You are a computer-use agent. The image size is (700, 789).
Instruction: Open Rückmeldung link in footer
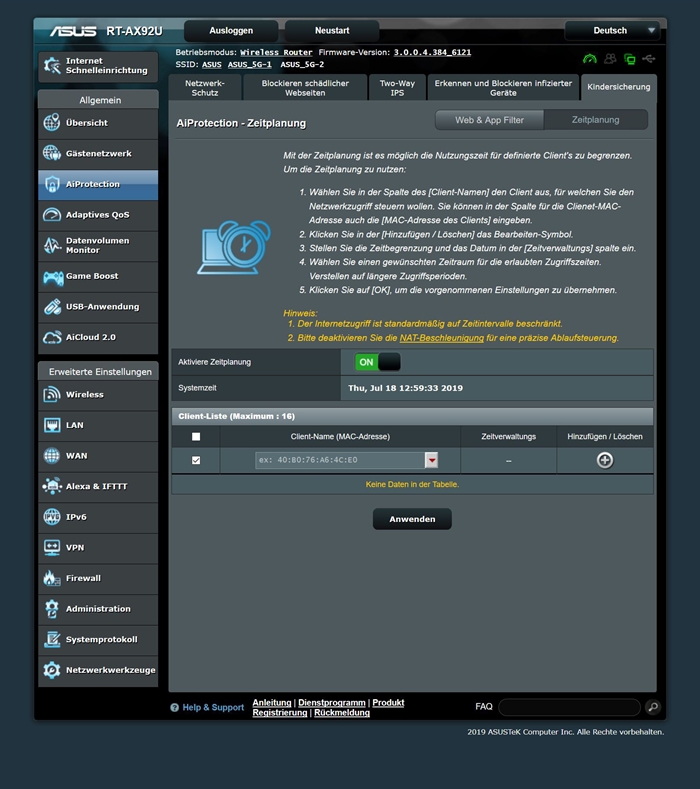(x=342, y=713)
